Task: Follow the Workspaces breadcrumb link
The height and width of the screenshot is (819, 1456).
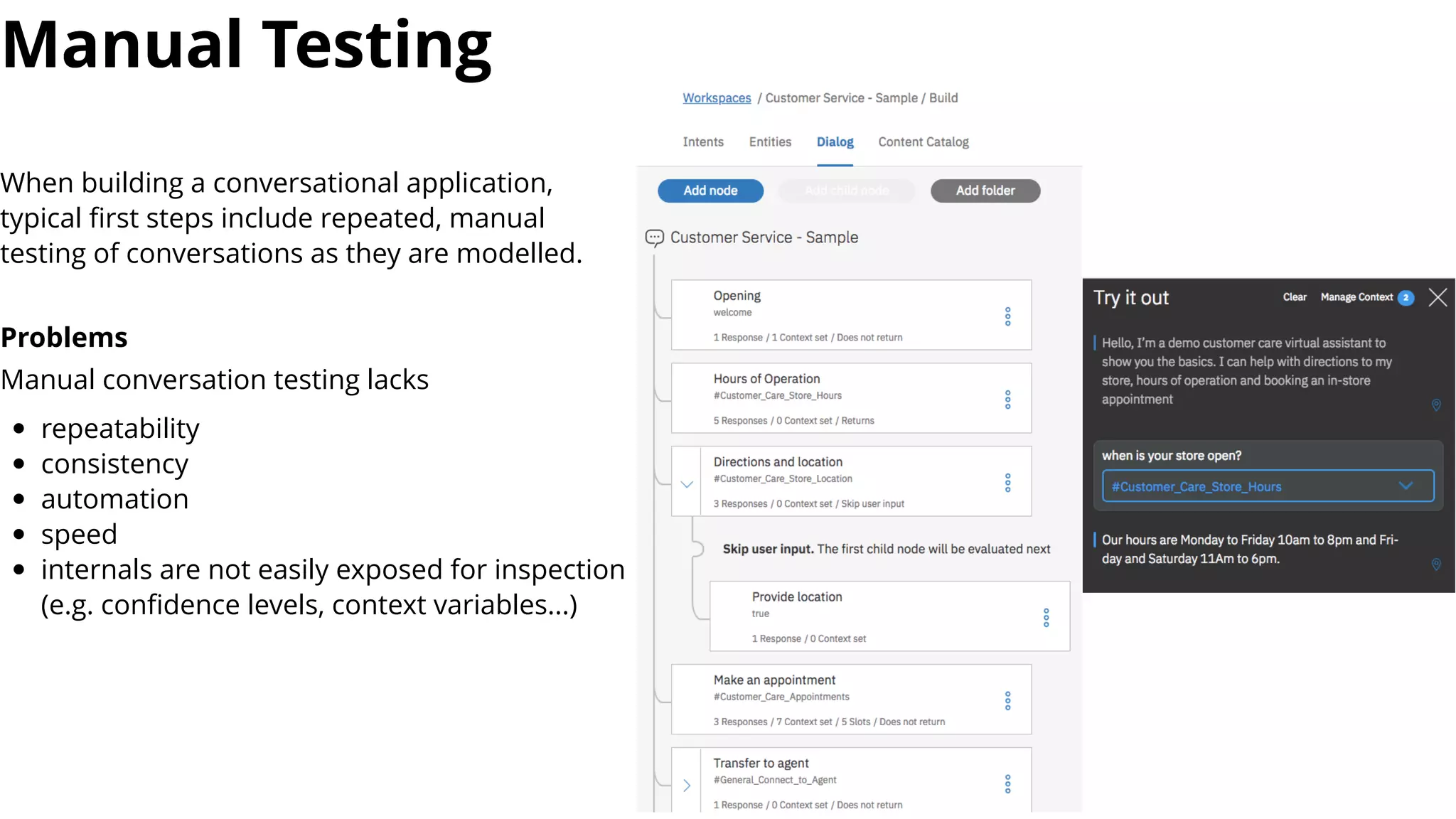Action: (717, 98)
